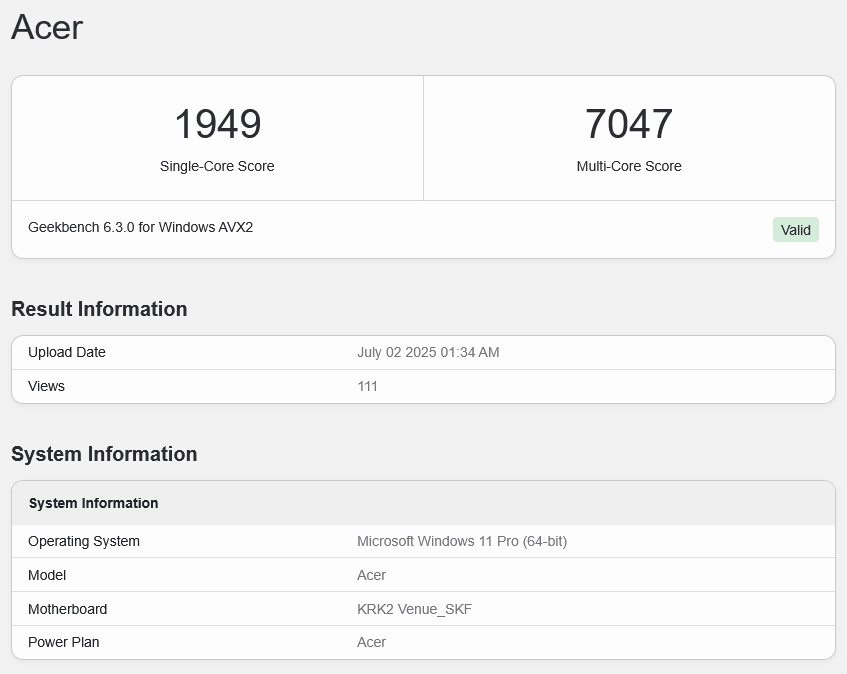Click Microsoft Windows 11 Pro value

tap(463, 541)
